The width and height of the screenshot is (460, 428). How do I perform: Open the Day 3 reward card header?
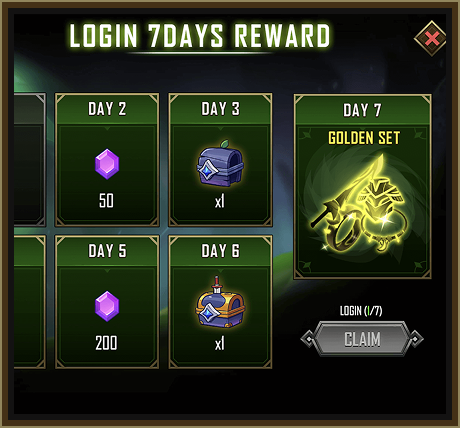coord(220,109)
